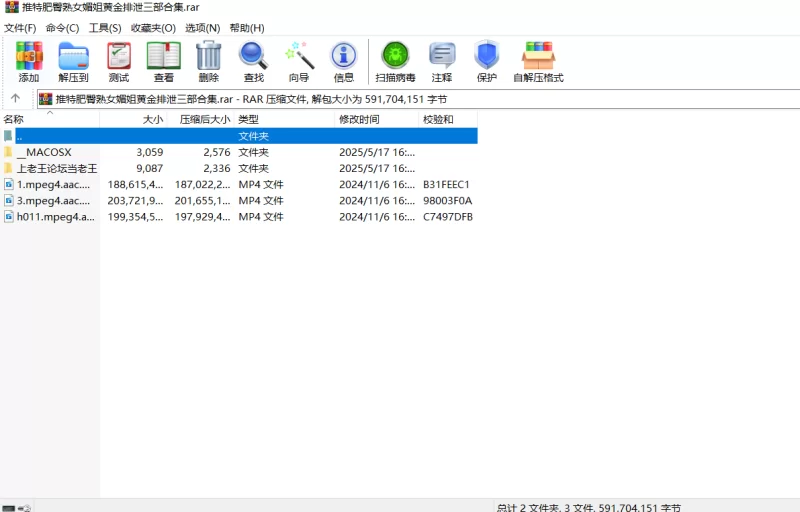Open the Options (选项) menu
This screenshot has height=512, width=800.
point(203,28)
